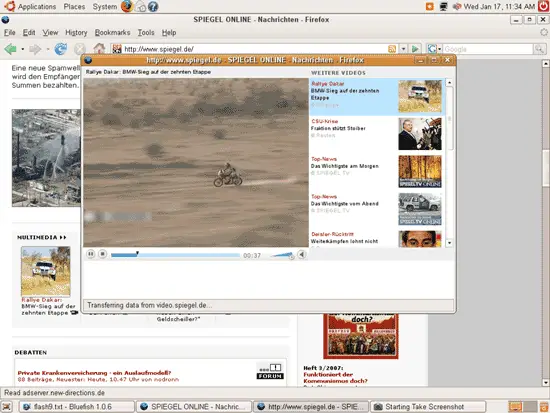Open the Places menu

coord(74,7)
